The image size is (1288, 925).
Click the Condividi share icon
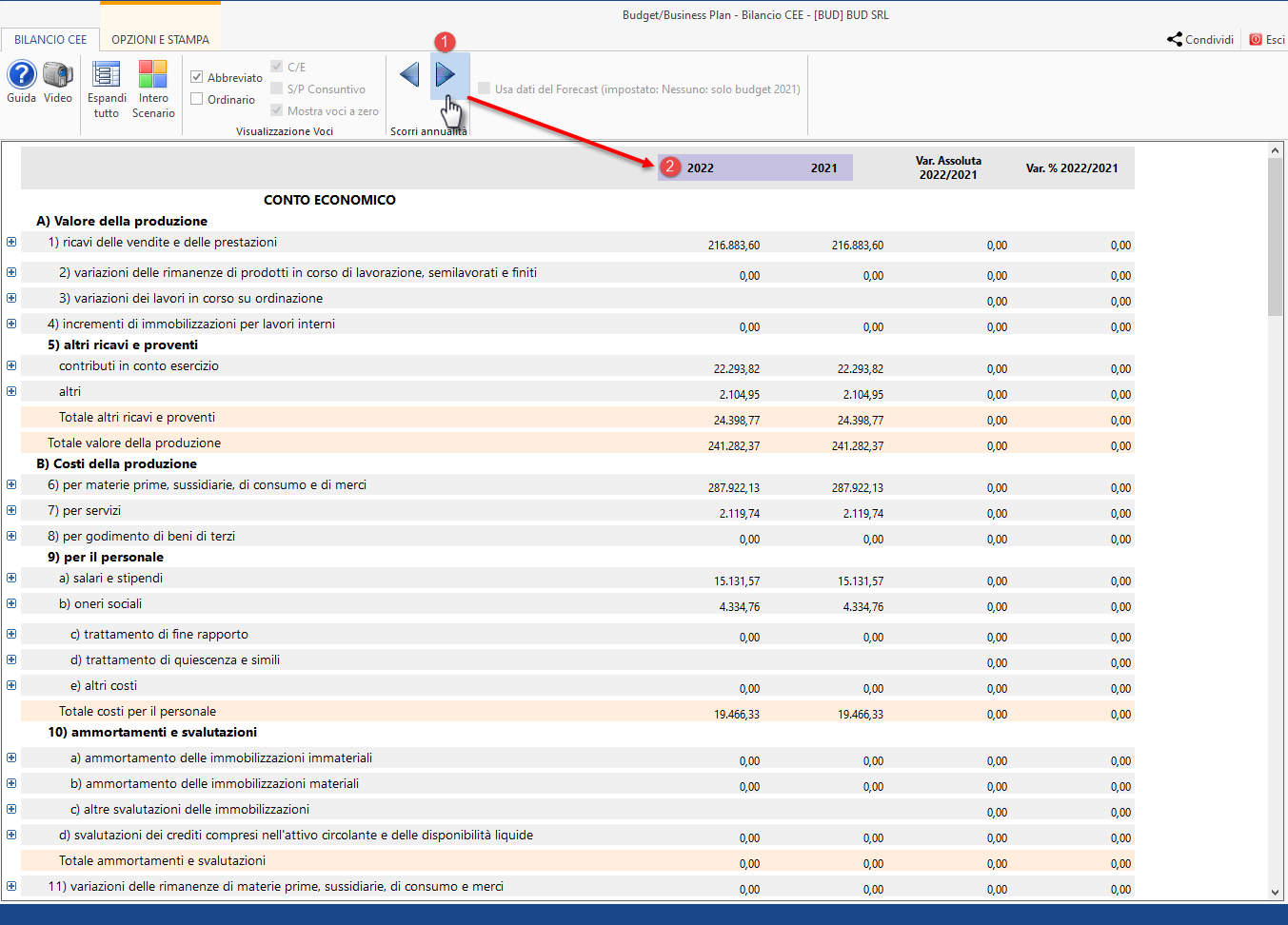pyautogui.click(x=1175, y=39)
